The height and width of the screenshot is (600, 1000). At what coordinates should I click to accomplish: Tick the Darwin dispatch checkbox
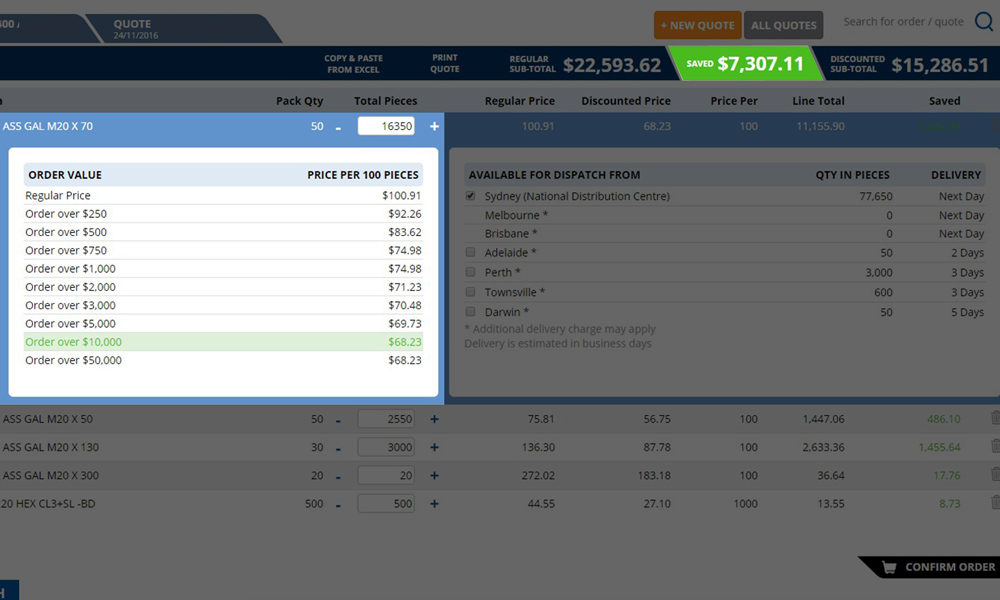pyautogui.click(x=471, y=311)
